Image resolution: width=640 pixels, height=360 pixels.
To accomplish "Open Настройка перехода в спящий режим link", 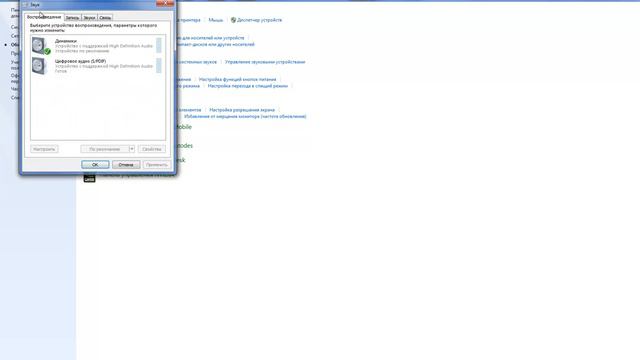I will point(247,86).
